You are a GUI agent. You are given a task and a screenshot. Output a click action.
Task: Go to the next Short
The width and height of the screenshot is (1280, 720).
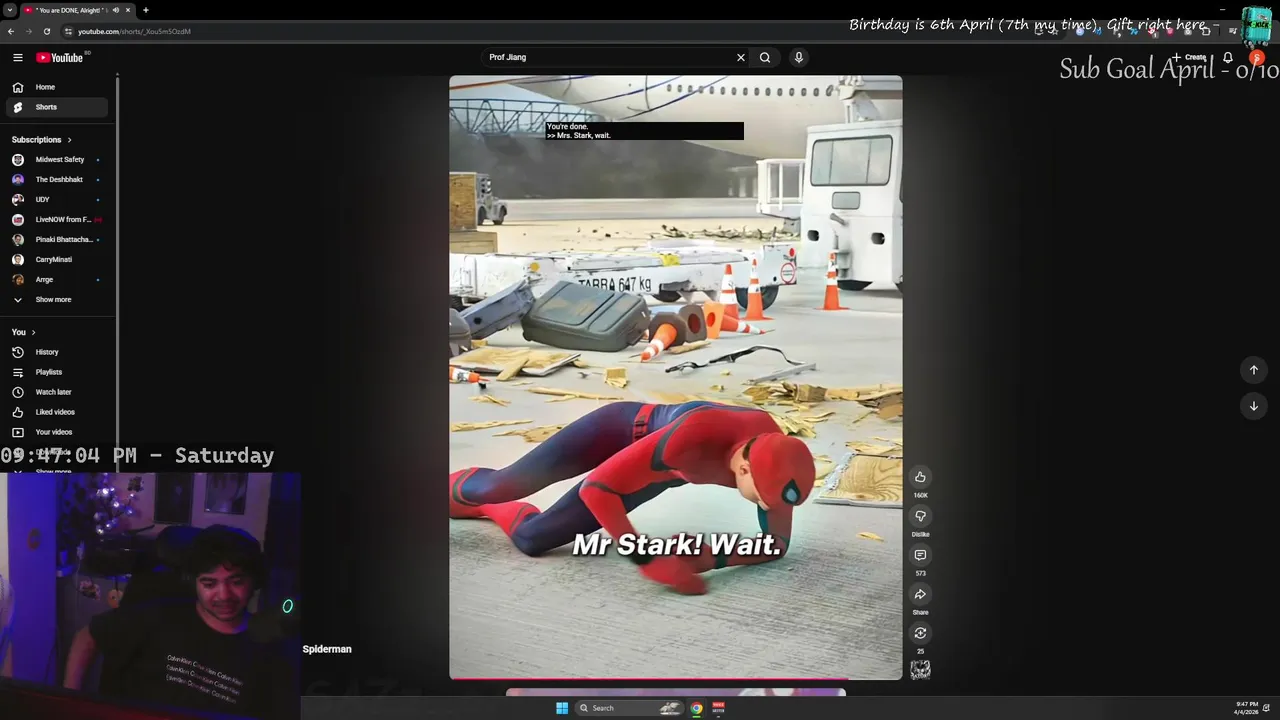[x=1253, y=406]
